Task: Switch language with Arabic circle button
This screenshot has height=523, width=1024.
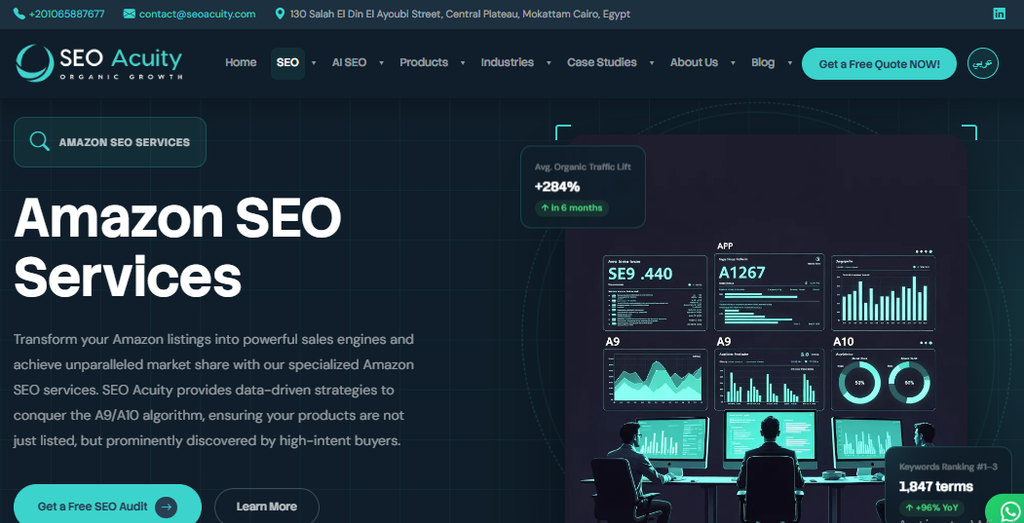Action: point(983,63)
